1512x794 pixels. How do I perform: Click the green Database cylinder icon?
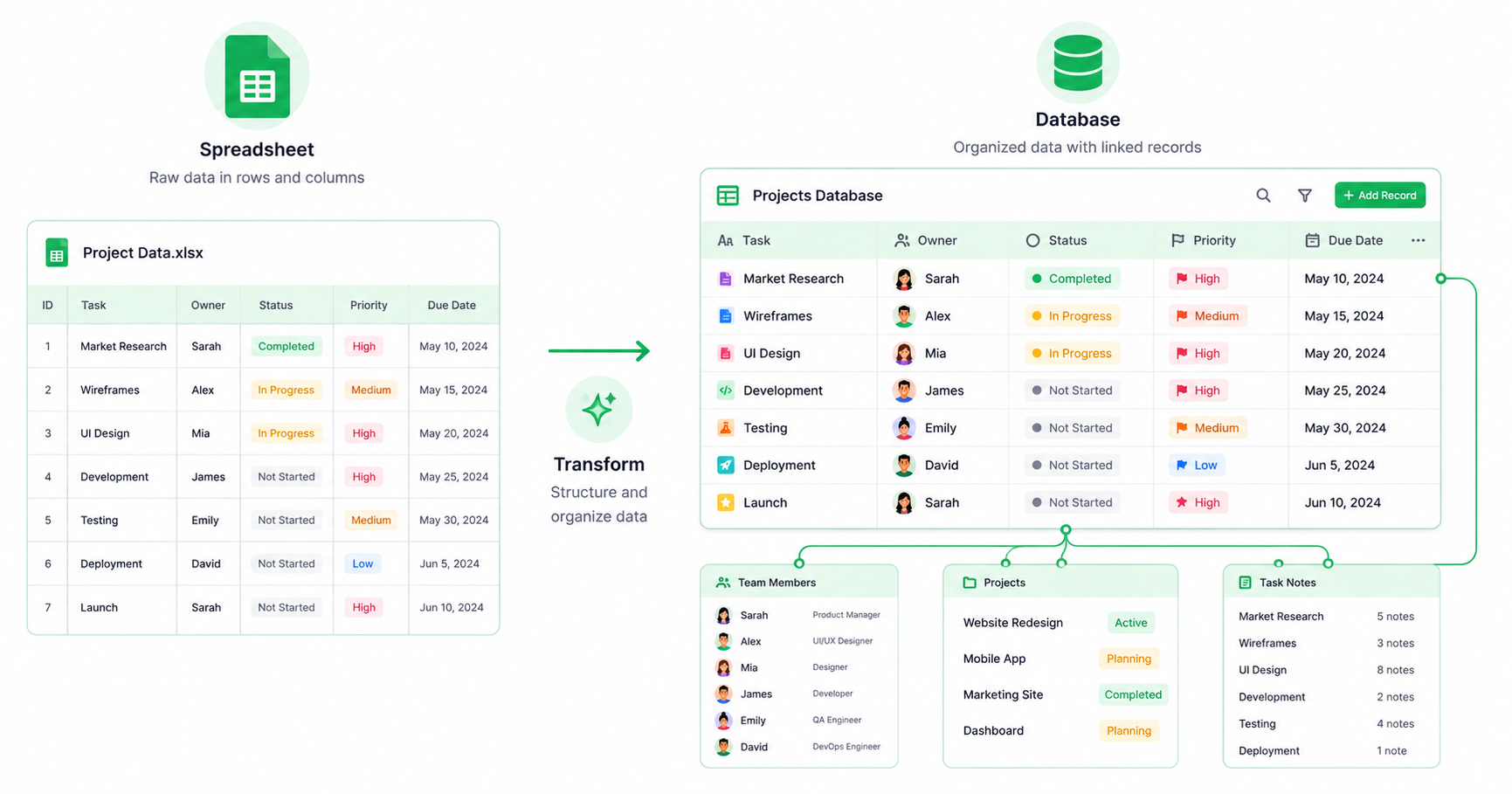[x=1077, y=63]
